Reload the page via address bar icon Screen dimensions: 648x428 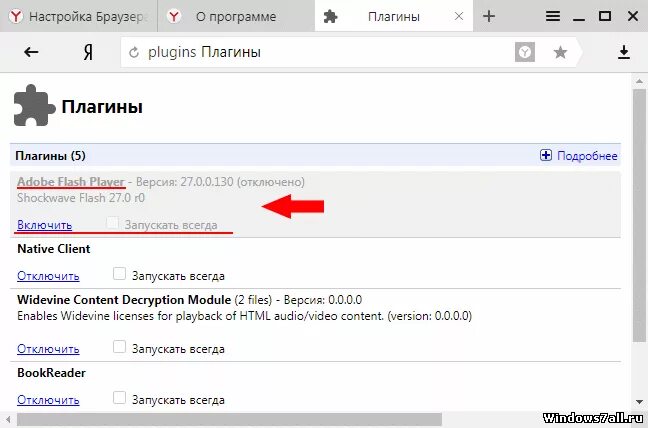(134, 52)
